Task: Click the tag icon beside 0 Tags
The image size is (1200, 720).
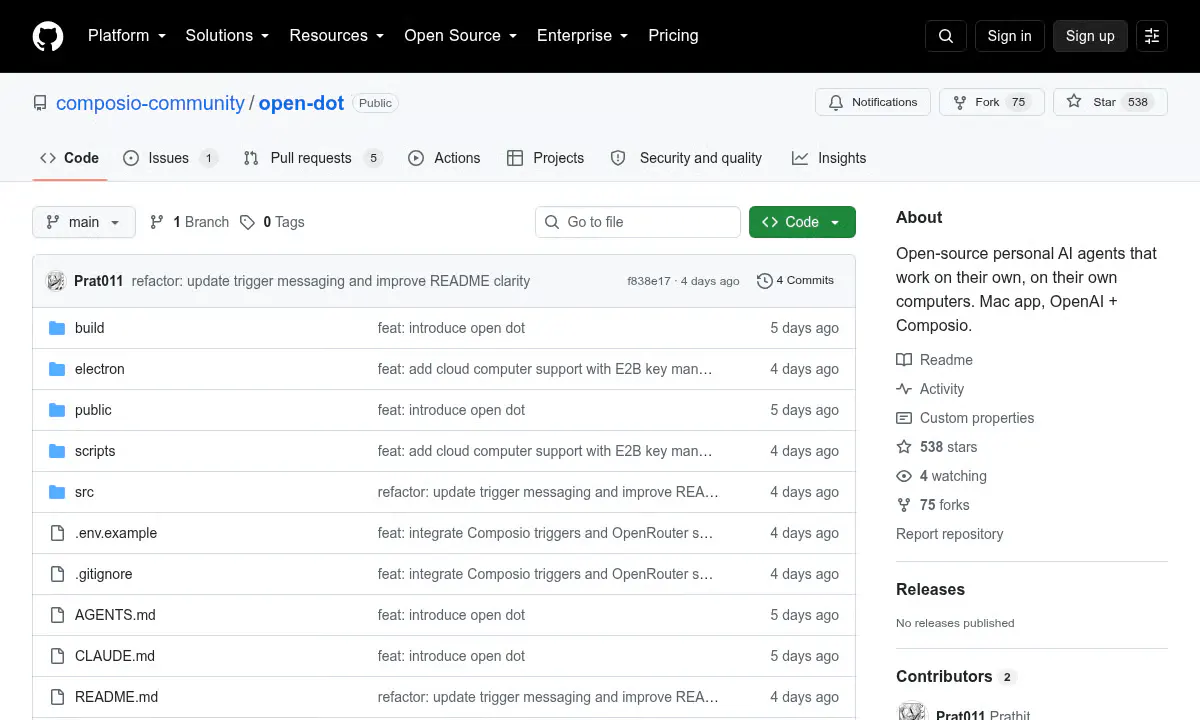Action: [248, 222]
